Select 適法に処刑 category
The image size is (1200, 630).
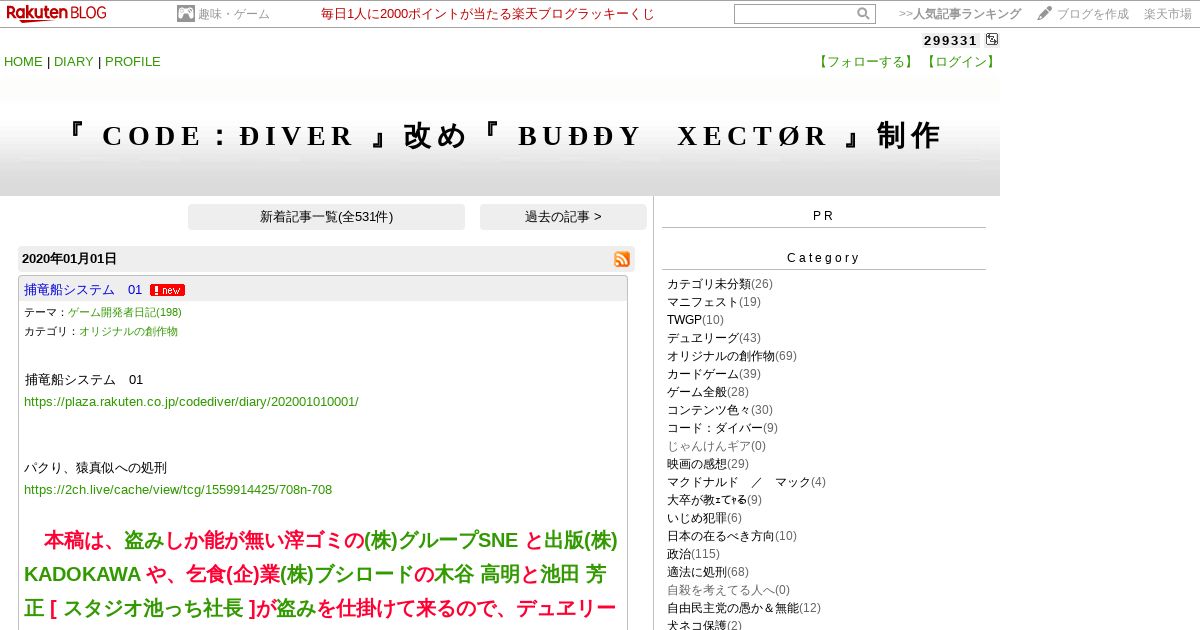coord(697,572)
